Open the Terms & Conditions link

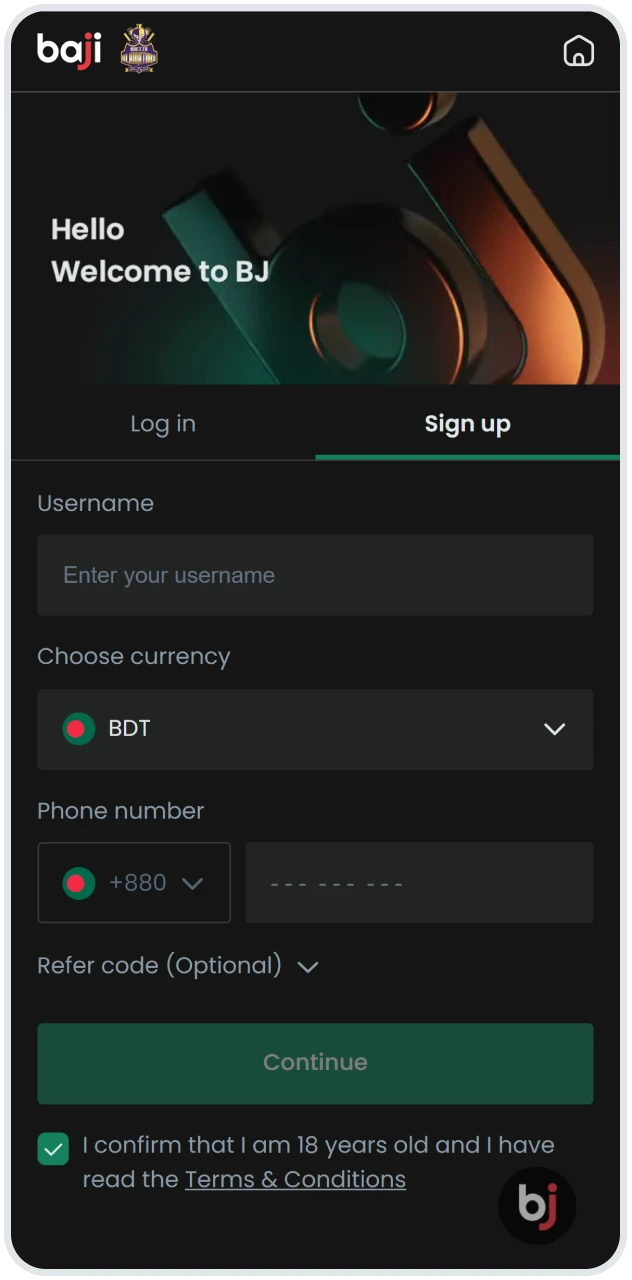click(295, 1180)
